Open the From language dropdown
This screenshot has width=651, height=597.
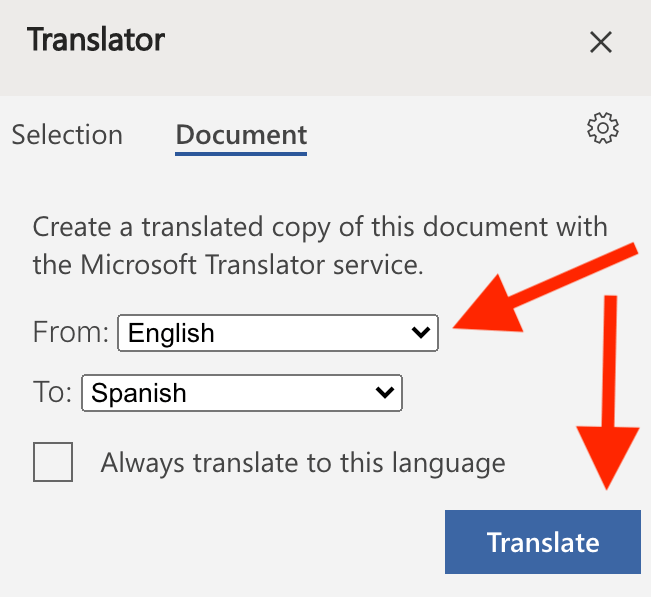(x=278, y=333)
